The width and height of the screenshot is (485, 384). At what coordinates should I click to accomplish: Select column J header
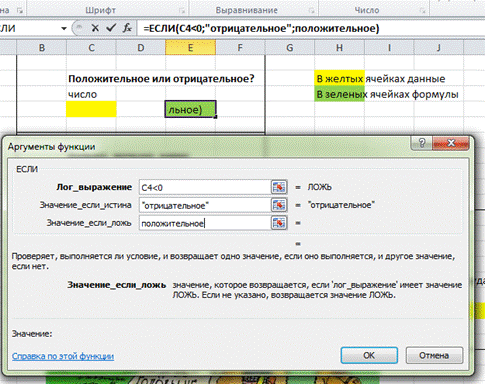tap(439, 48)
